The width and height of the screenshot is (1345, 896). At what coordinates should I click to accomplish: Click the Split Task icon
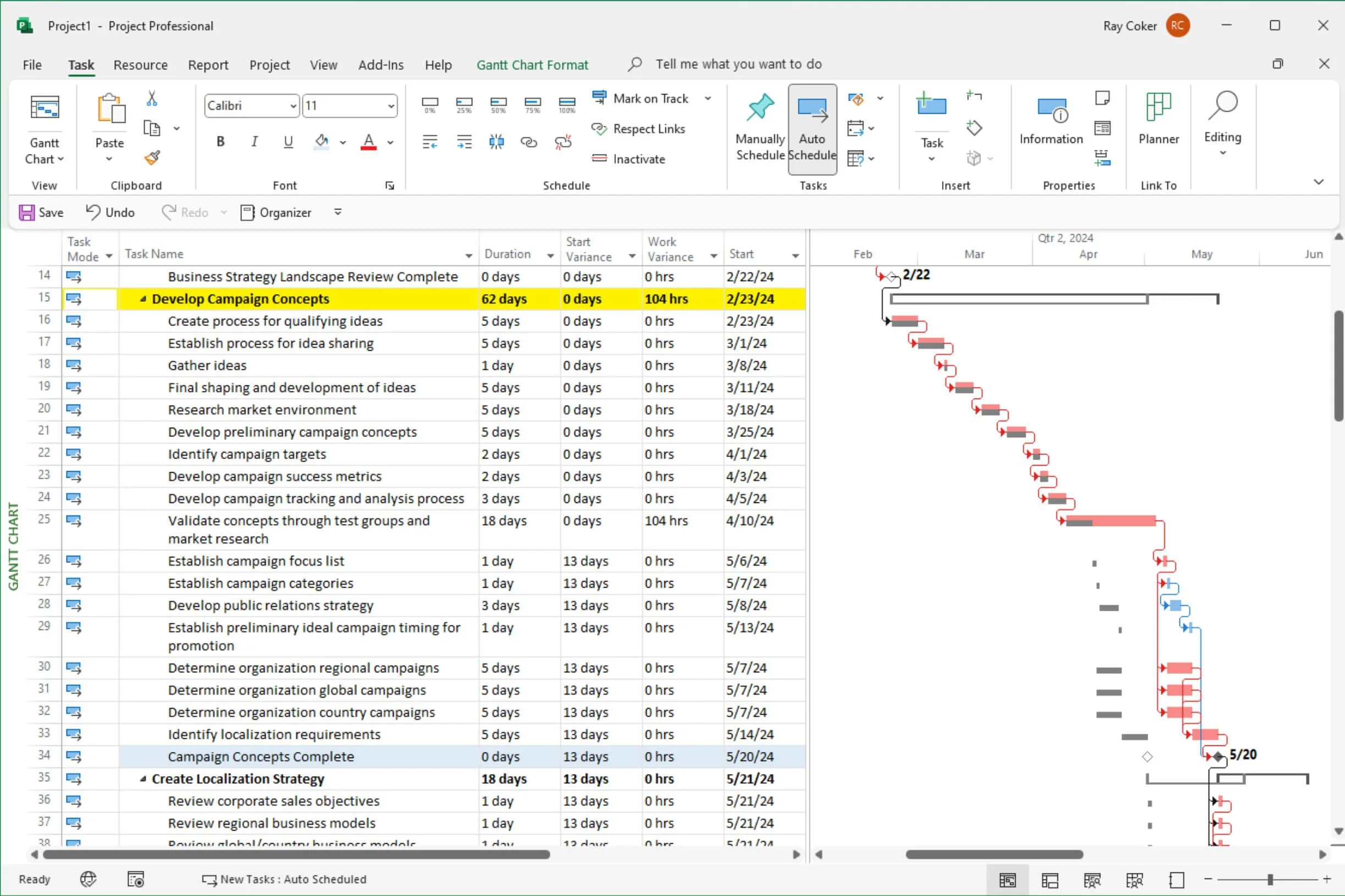point(496,142)
